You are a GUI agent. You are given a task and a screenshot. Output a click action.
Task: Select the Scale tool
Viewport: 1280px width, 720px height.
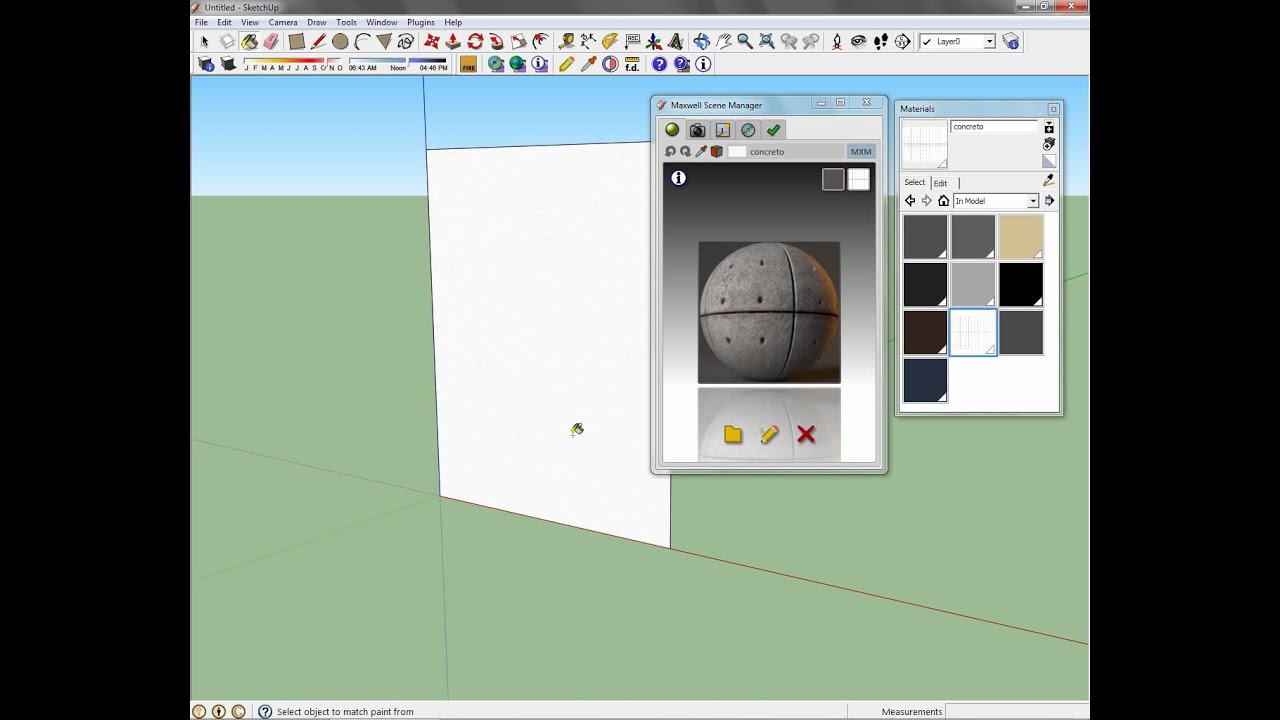(x=519, y=42)
